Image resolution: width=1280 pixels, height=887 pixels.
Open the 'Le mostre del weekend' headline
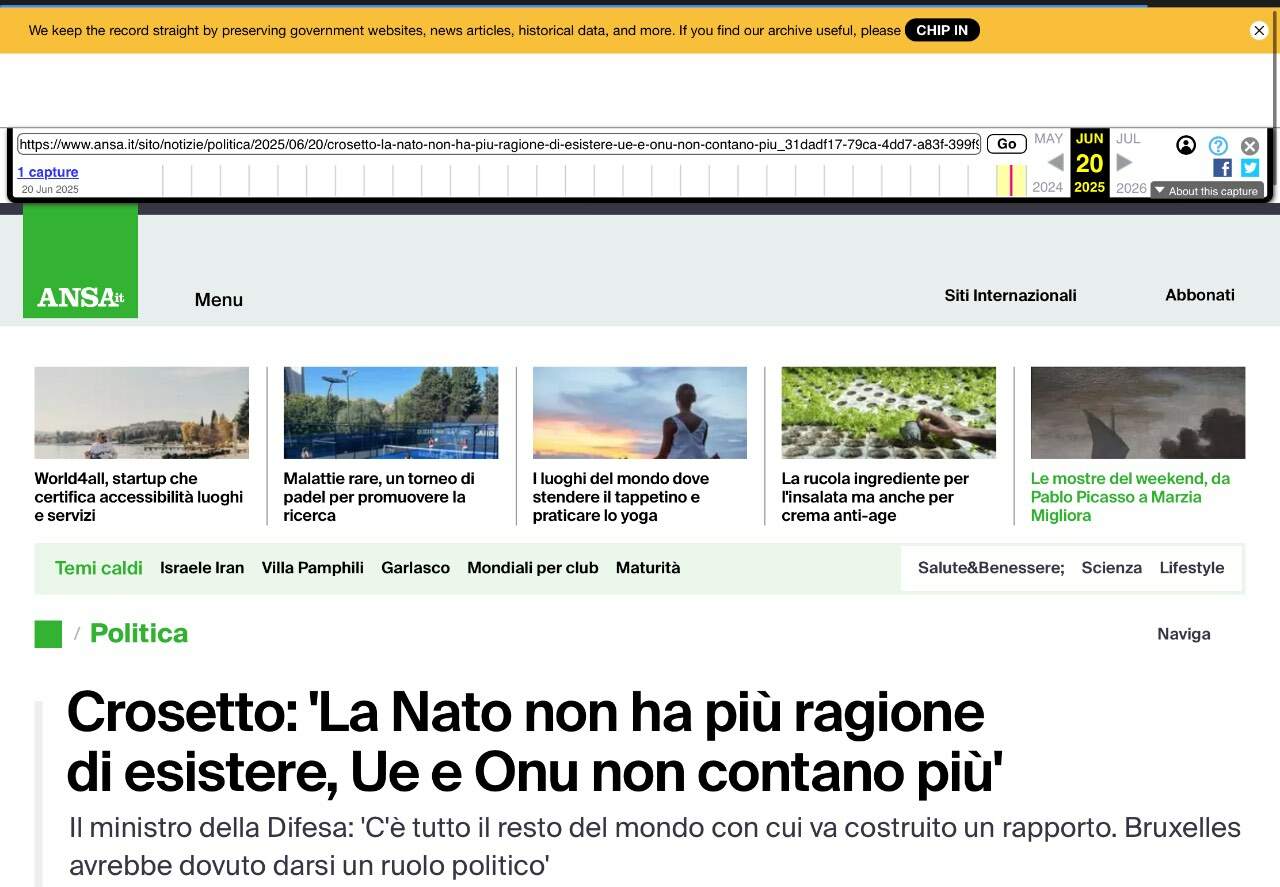point(1130,497)
